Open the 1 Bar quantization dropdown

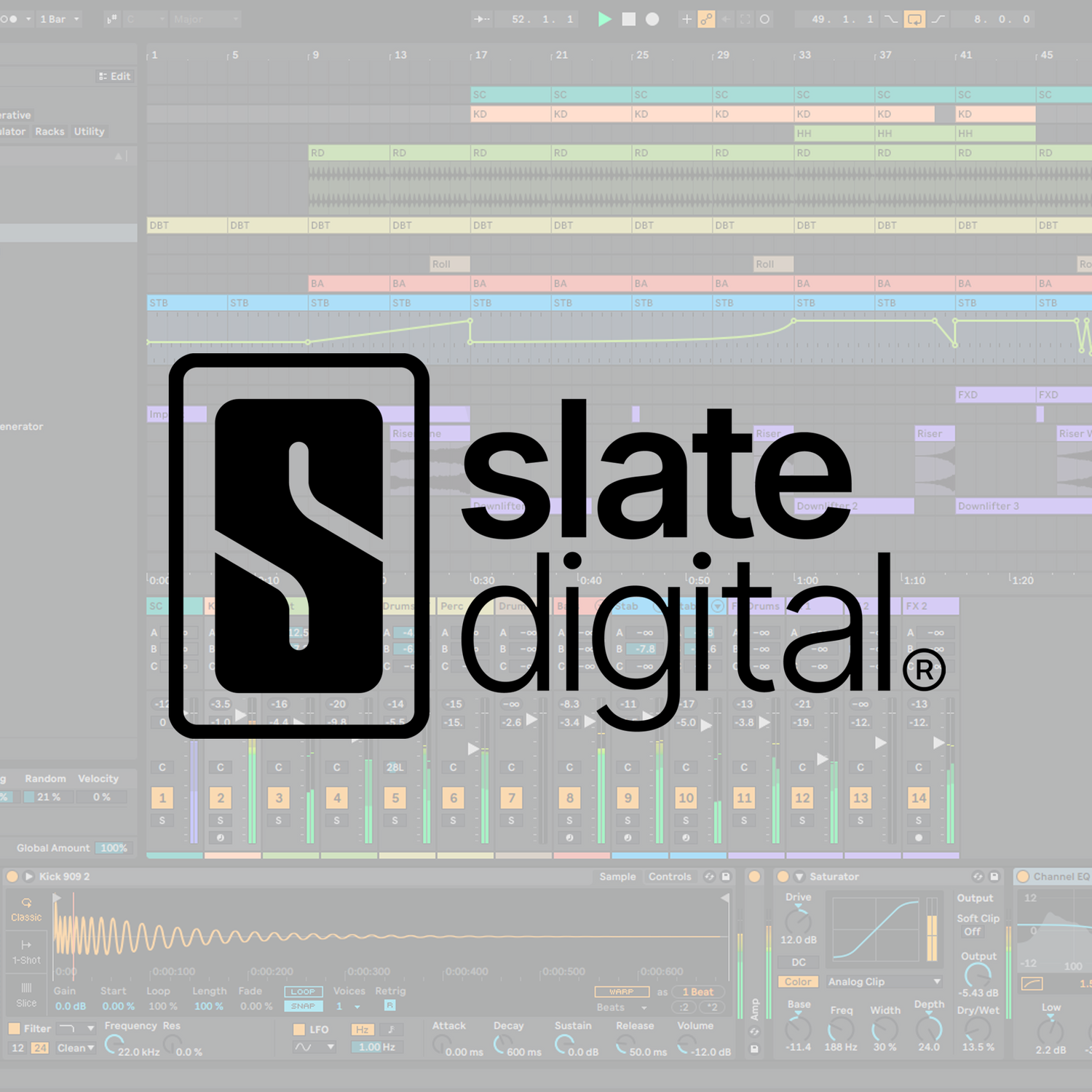(x=58, y=20)
